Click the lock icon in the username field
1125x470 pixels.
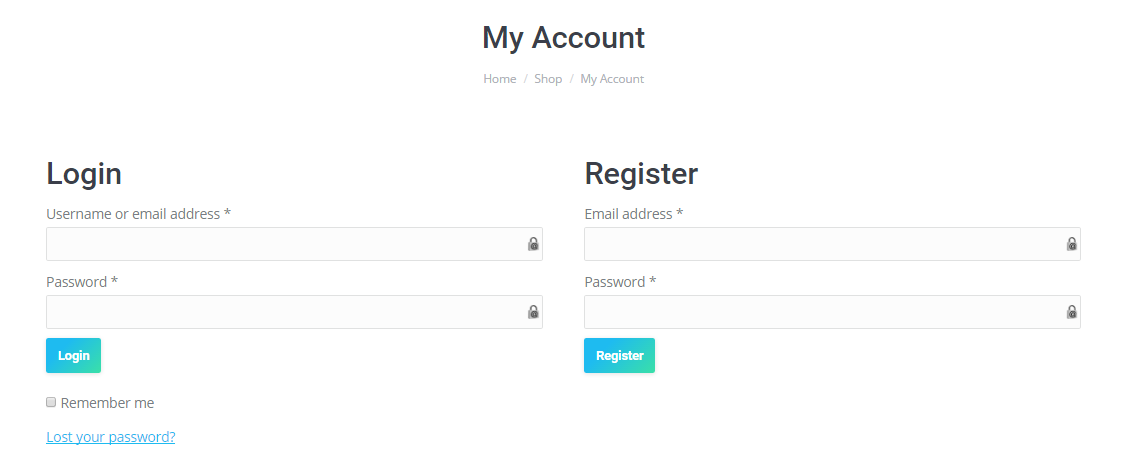pos(533,244)
